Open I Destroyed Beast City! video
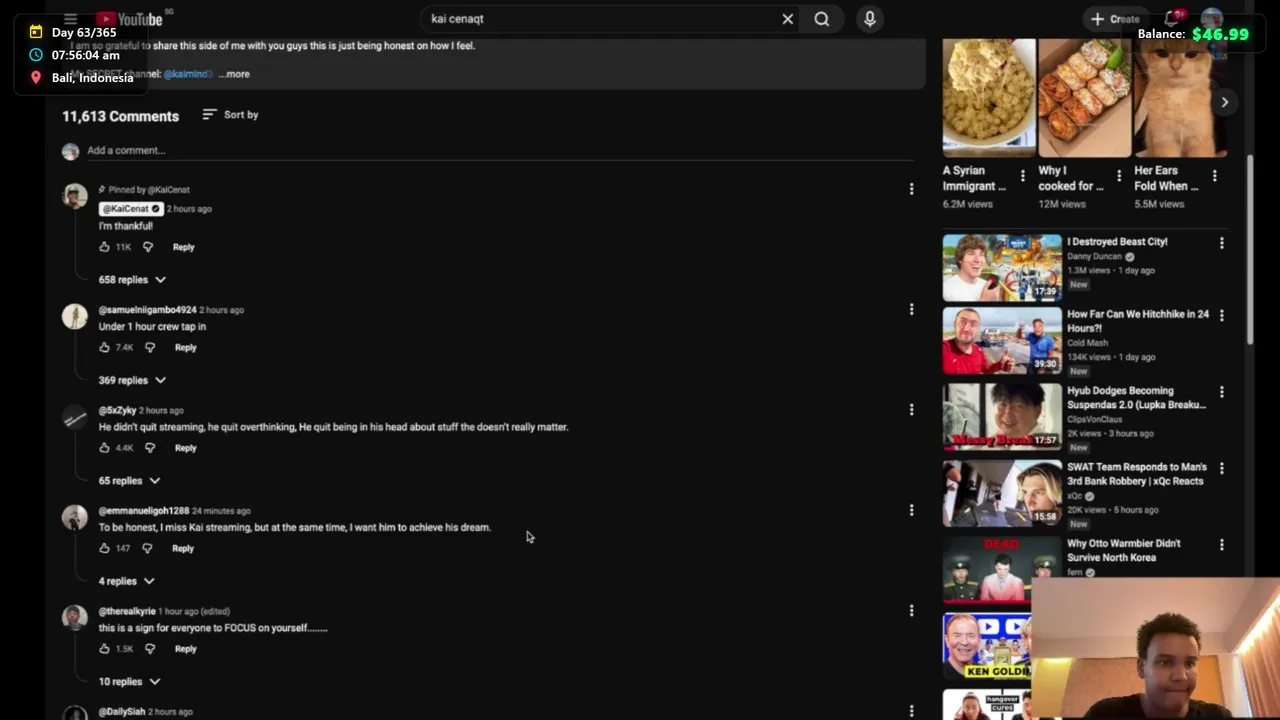This screenshot has width=1280, height=720. (1002, 268)
